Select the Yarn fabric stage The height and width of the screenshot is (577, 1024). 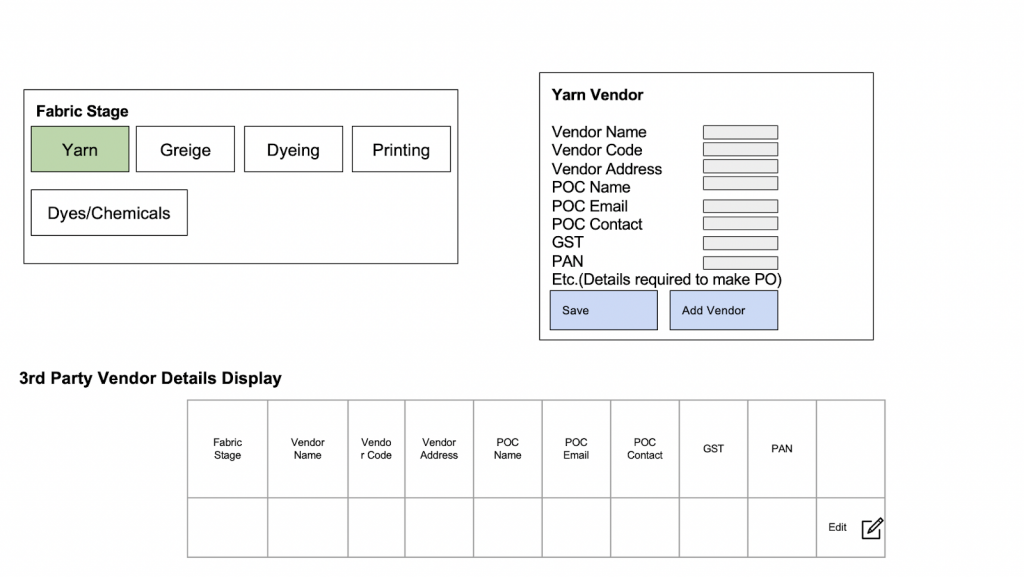pos(80,149)
